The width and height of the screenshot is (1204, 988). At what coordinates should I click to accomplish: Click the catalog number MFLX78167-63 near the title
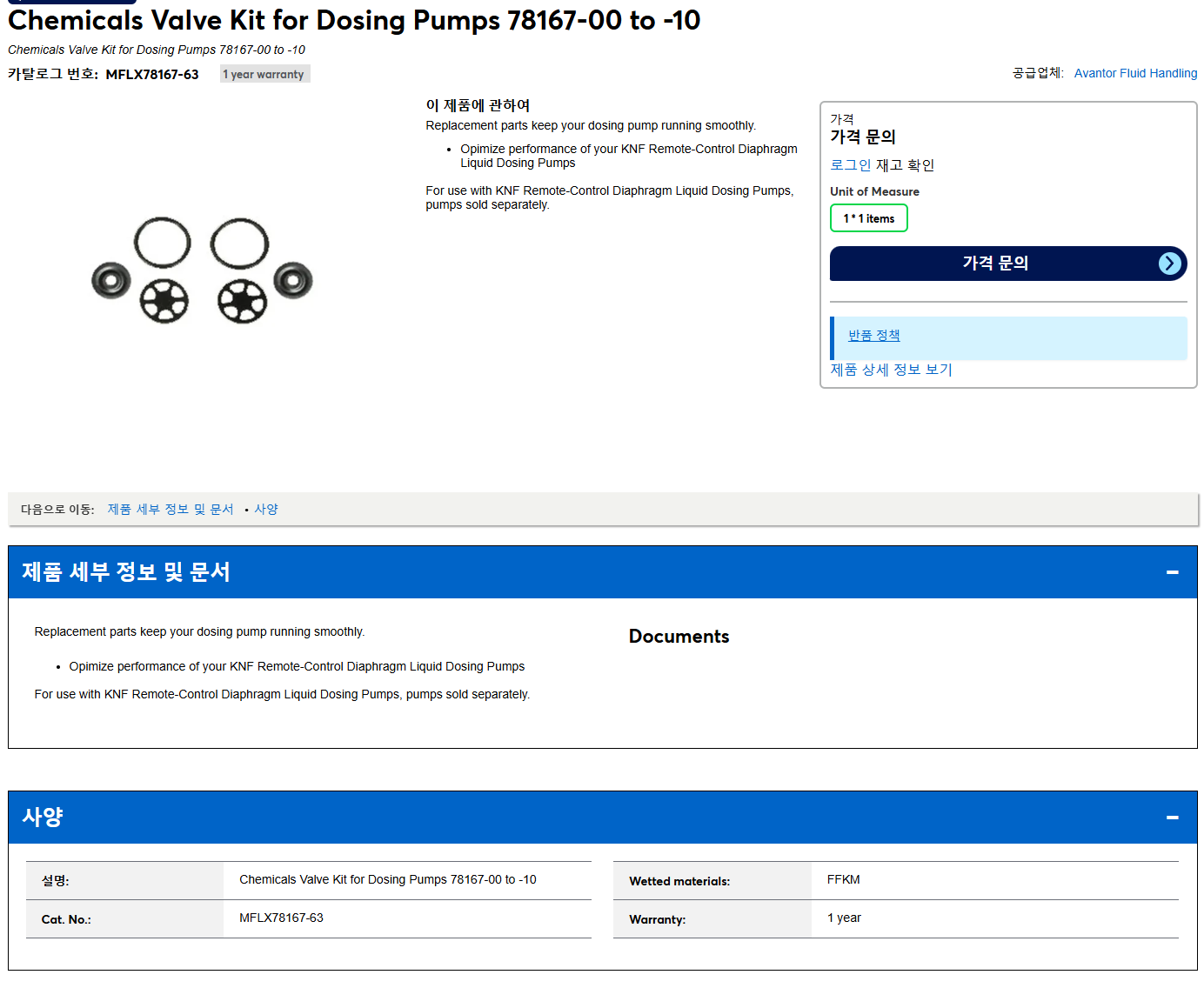[x=152, y=75]
